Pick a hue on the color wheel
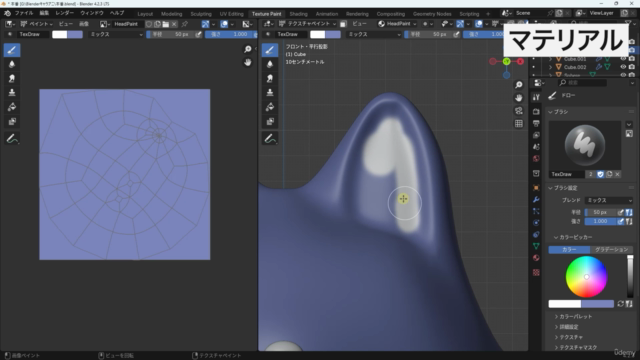 tap(586, 277)
